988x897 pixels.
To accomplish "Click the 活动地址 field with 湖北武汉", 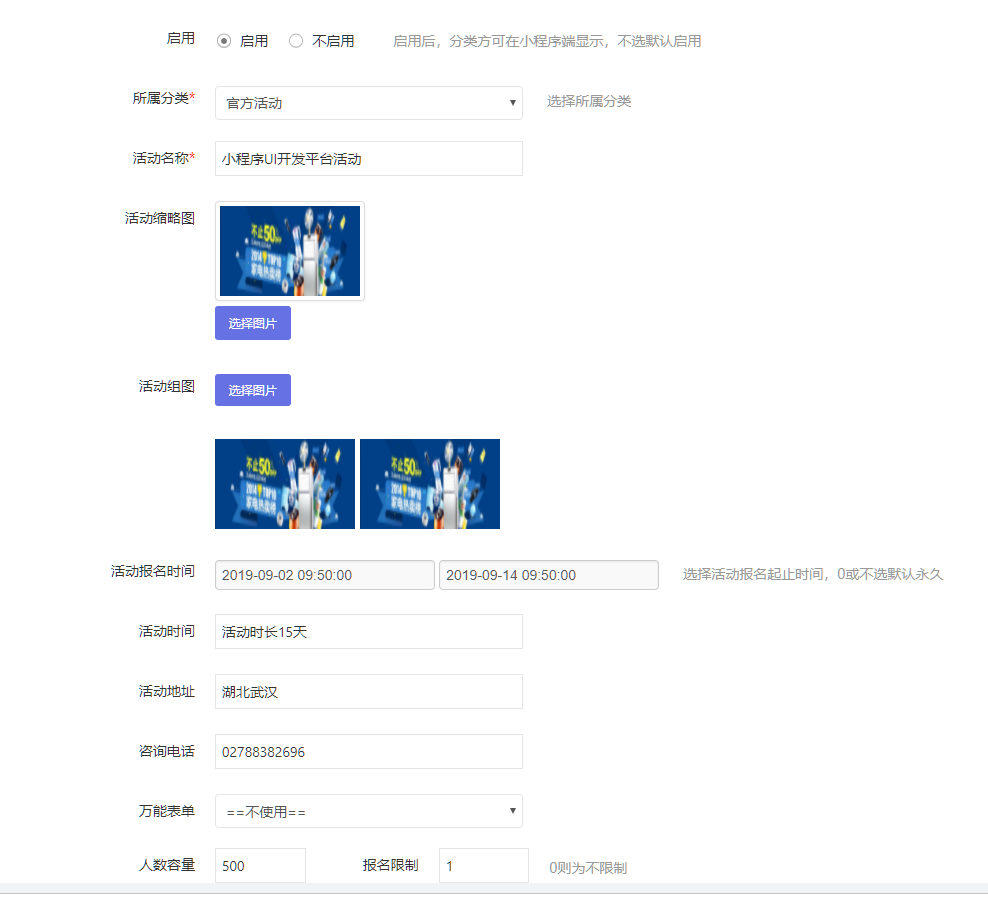I will 369,692.
